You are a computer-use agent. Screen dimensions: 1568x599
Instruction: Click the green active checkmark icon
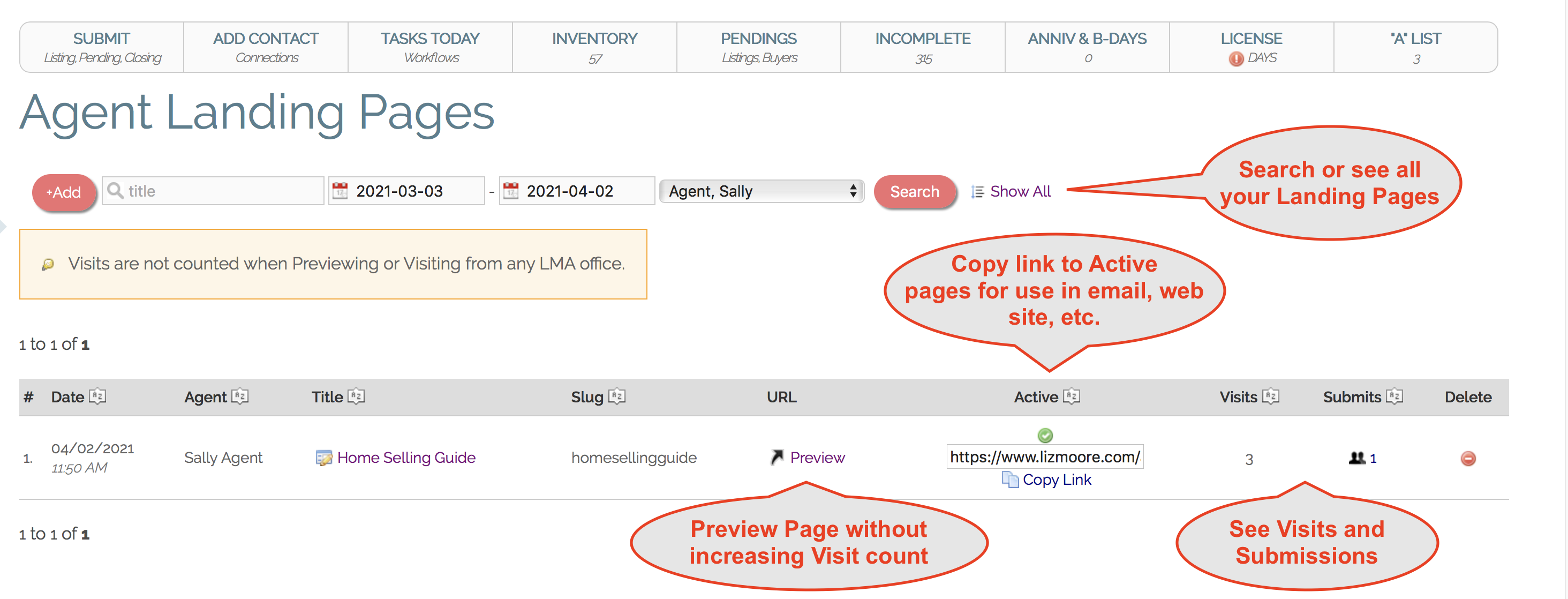(1044, 435)
